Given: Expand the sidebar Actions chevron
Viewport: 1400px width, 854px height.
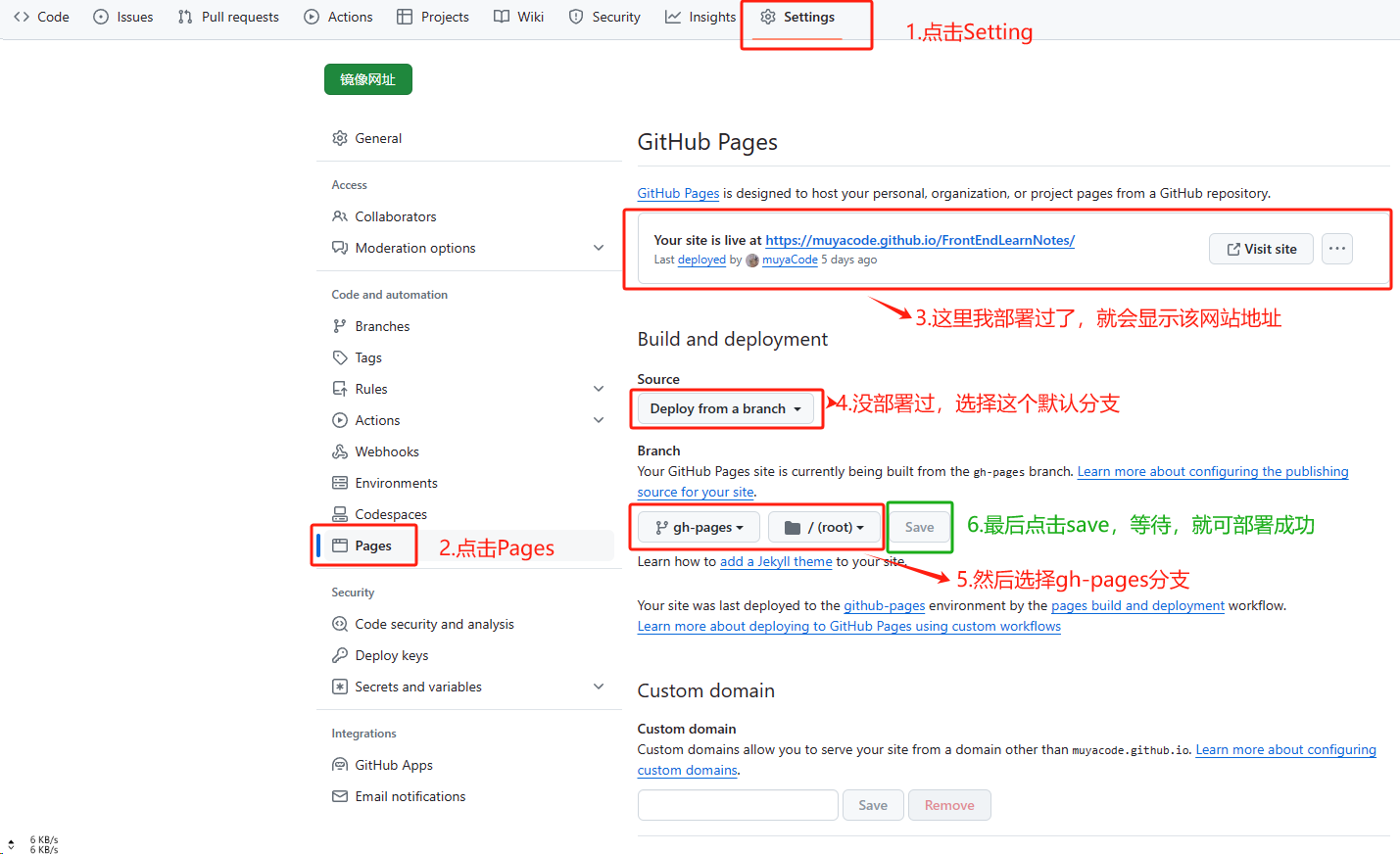Looking at the screenshot, I should pos(599,420).
